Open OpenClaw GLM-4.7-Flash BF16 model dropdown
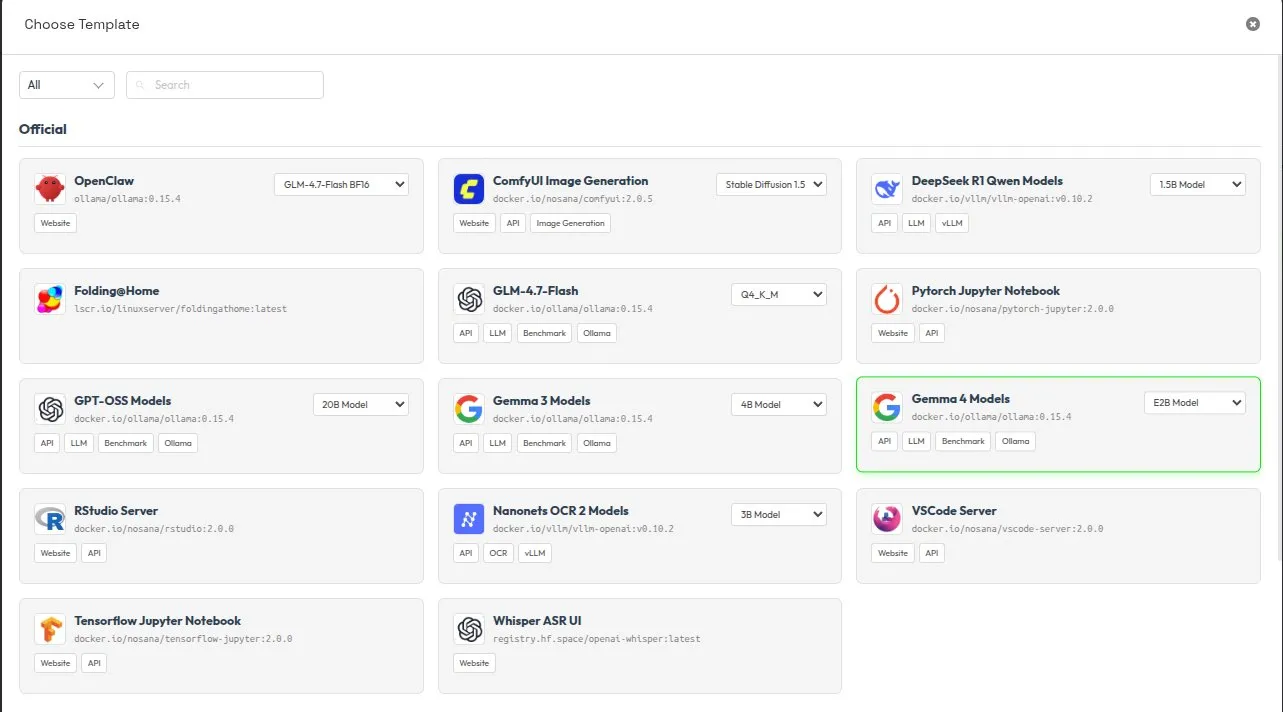This screenshot has width=1283, height=712. pyautogui.click(x=341, y=184)
